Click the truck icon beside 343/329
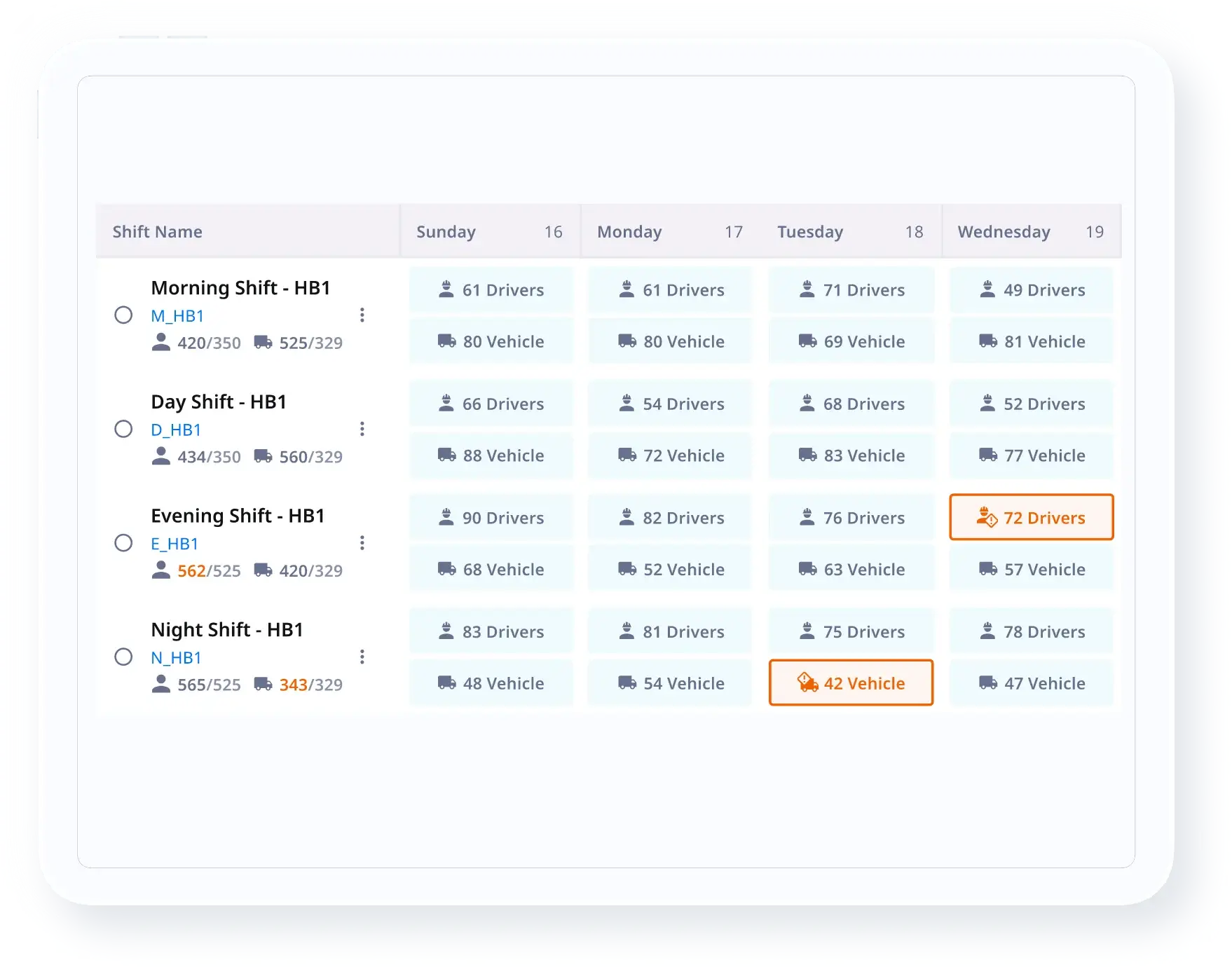This screenshot has height=967, width=1232. [263, 684]
